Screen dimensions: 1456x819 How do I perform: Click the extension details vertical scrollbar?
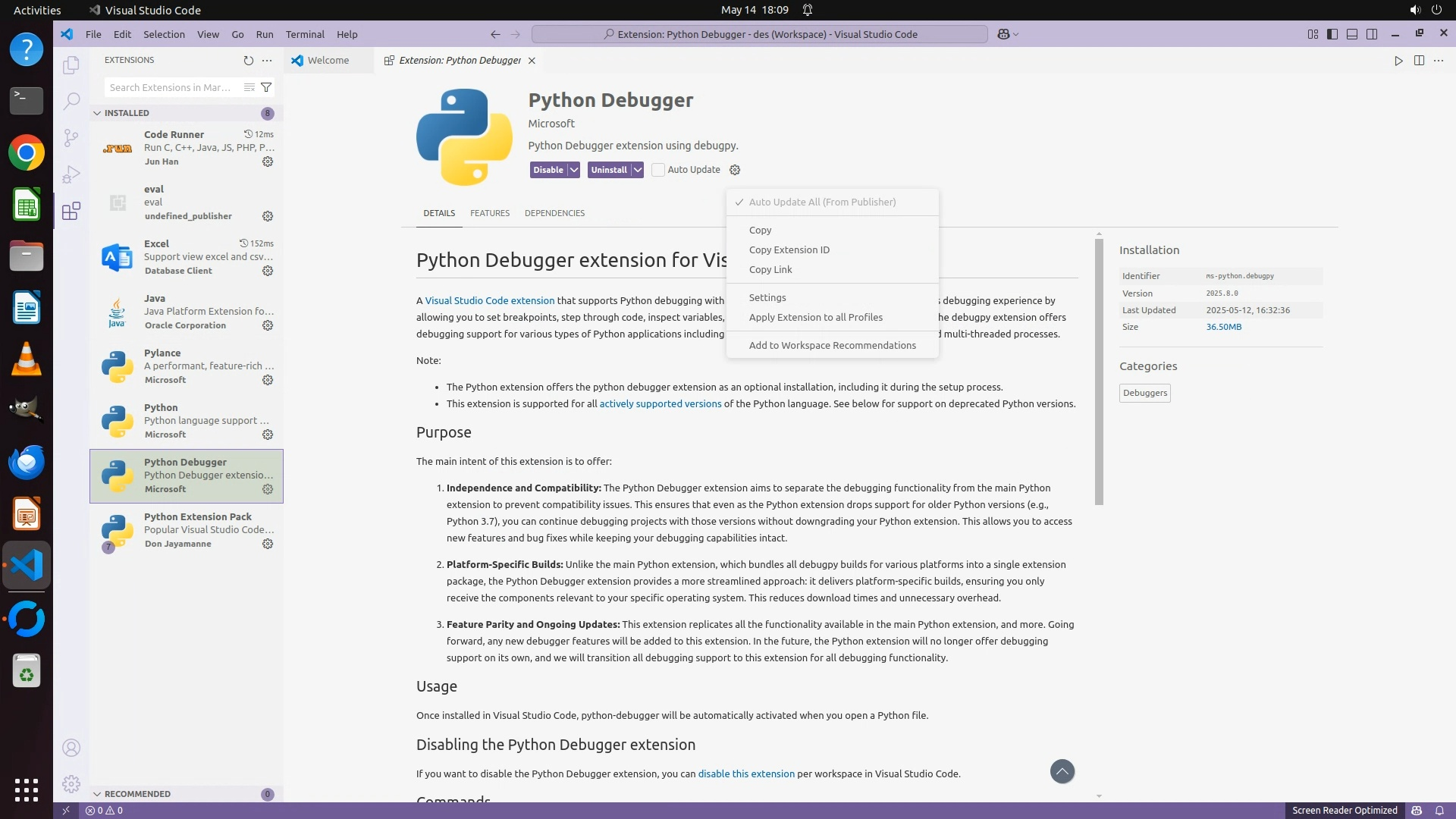point(1099,372)
